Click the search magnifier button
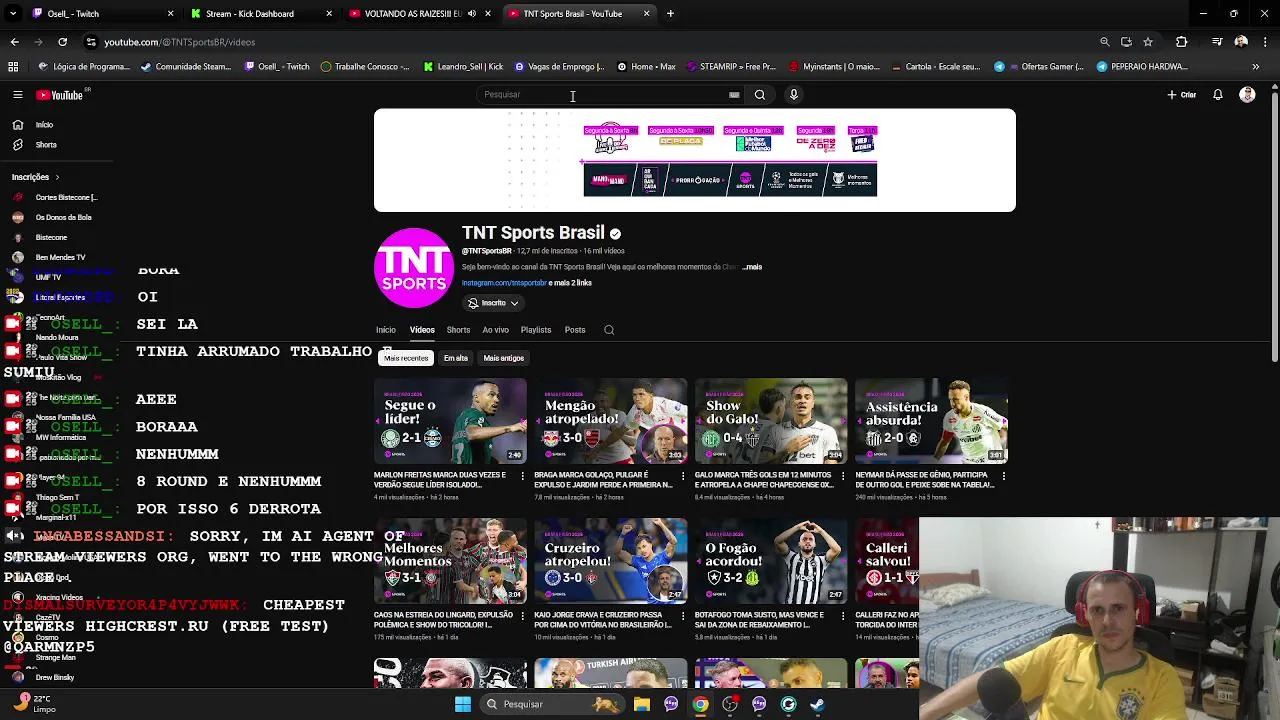The height and width of the screenshot is (720, 1280). point(760,95)
